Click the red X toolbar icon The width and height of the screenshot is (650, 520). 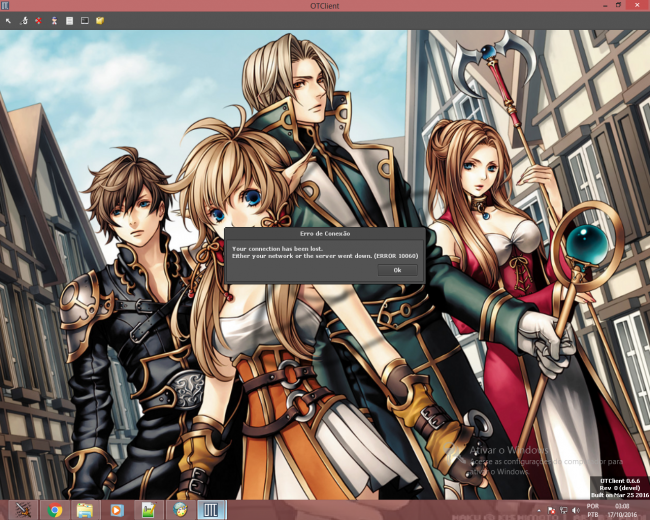tap(39, 20)
